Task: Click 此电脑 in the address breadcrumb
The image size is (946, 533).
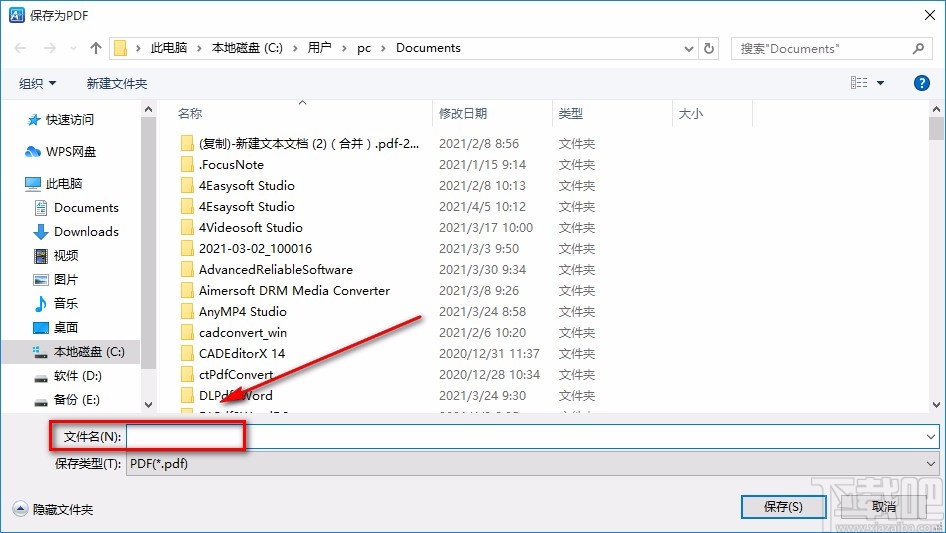Action: [x=168, y=48]
